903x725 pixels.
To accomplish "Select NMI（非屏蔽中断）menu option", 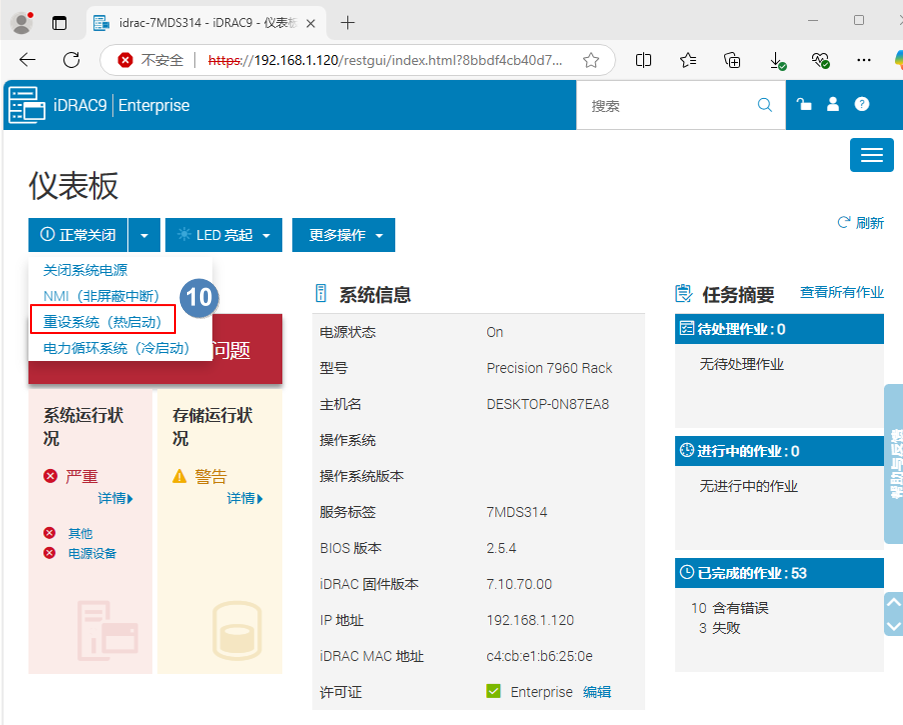I will click(102, 296).
